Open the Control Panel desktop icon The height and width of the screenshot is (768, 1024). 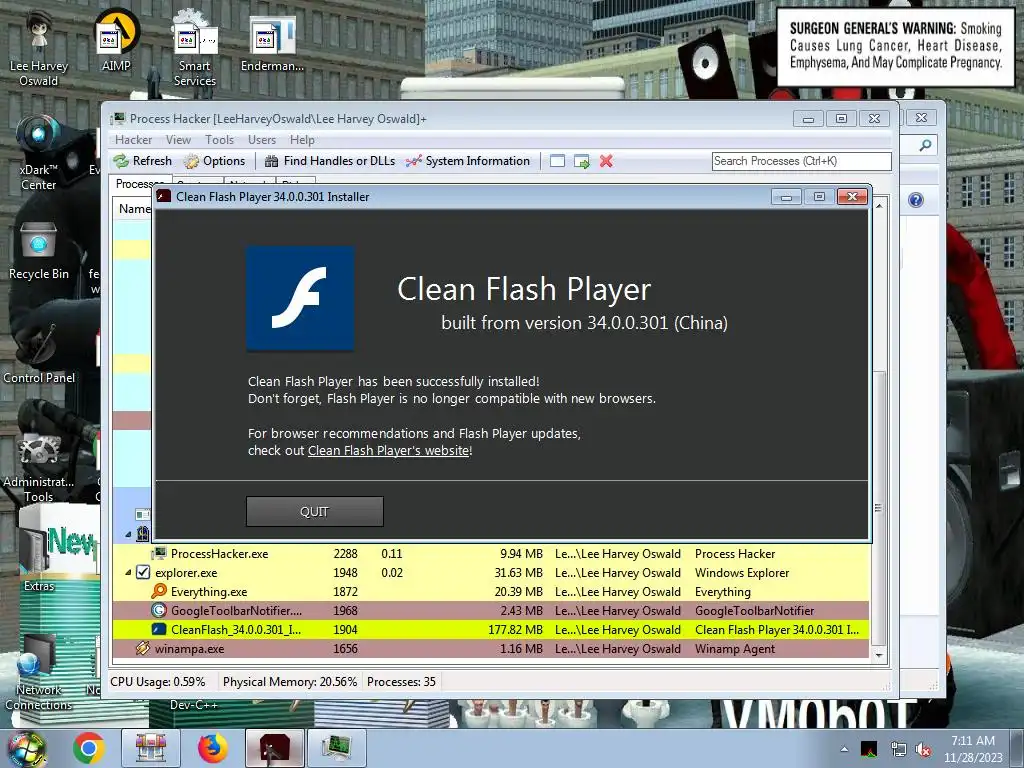[x=39, y=354]
